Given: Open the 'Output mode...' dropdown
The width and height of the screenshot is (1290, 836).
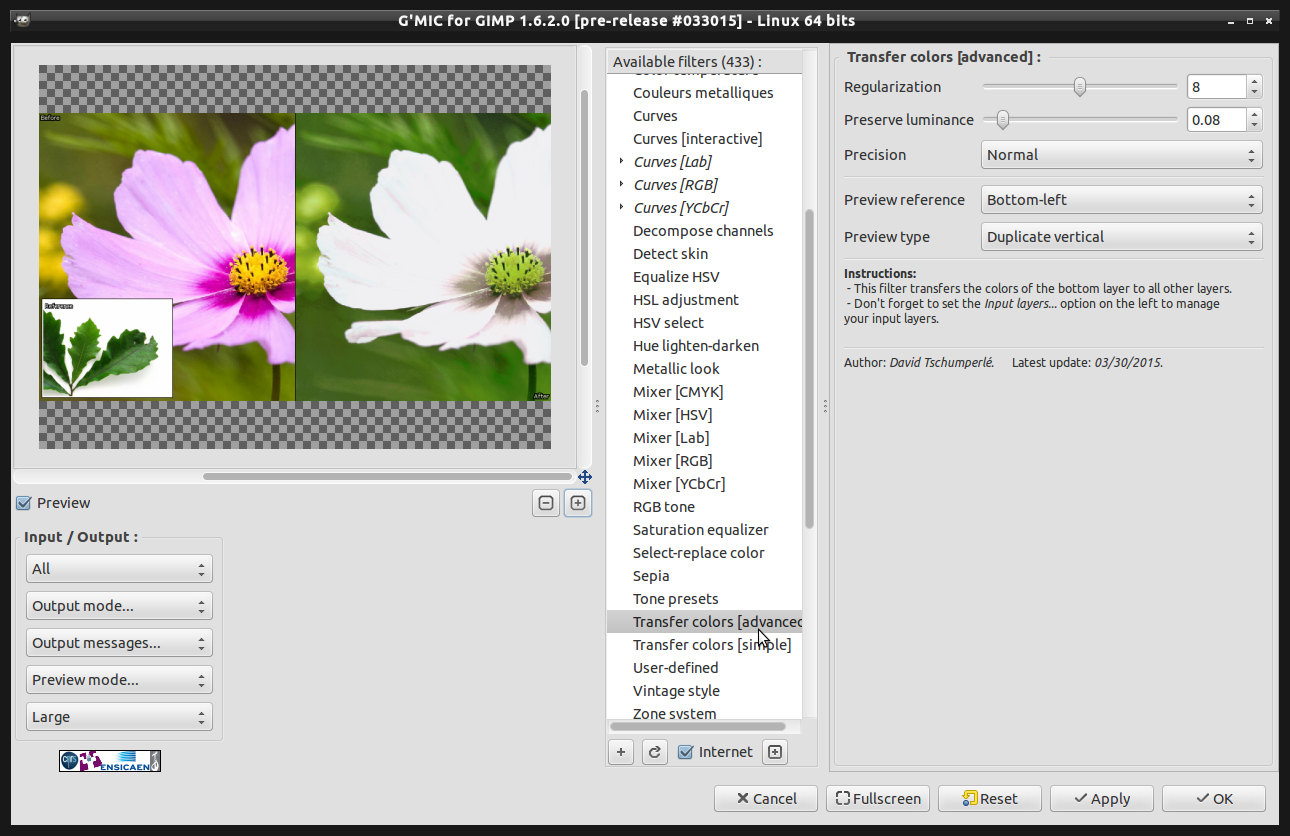Looking at the screenshot, I should 119,606.
